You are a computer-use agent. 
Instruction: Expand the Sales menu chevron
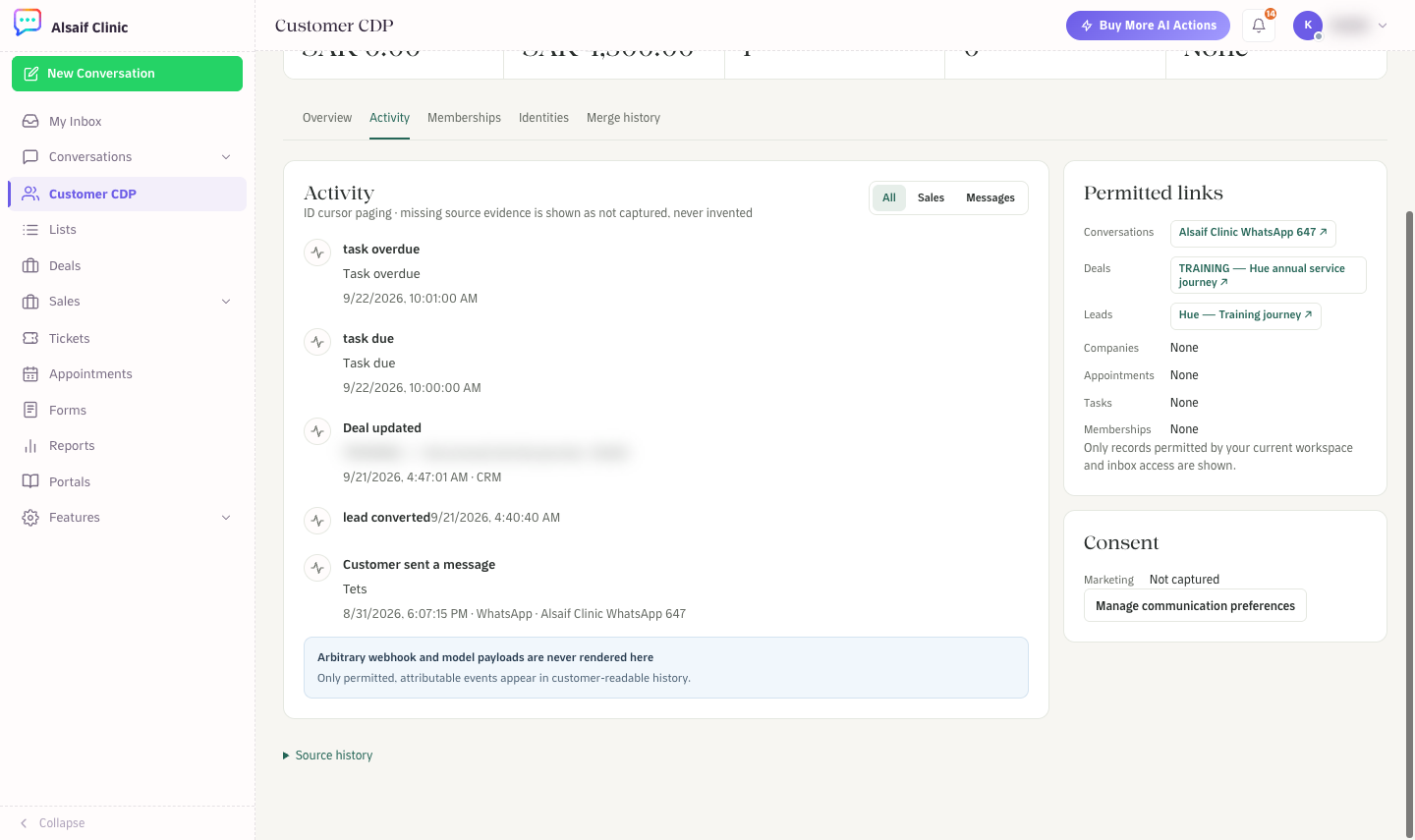click(226, 302)
